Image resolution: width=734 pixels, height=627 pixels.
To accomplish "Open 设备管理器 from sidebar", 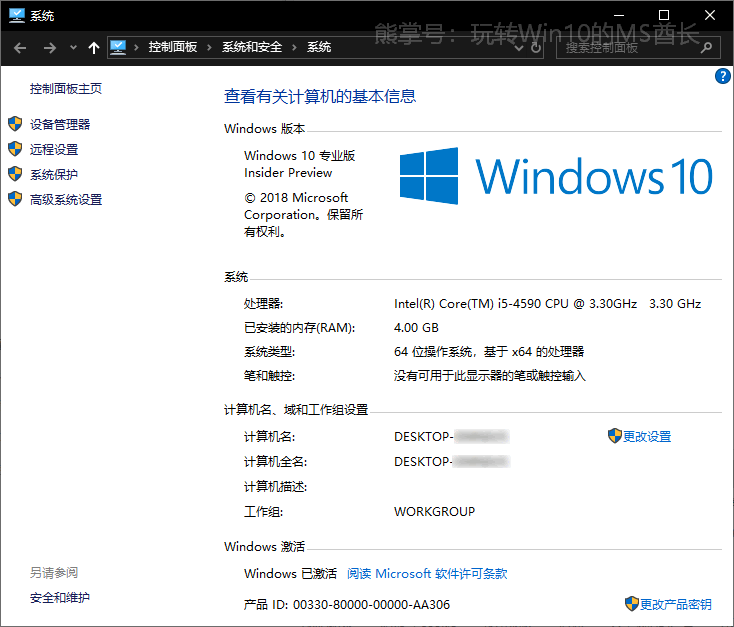I will [x=60, y=125].
